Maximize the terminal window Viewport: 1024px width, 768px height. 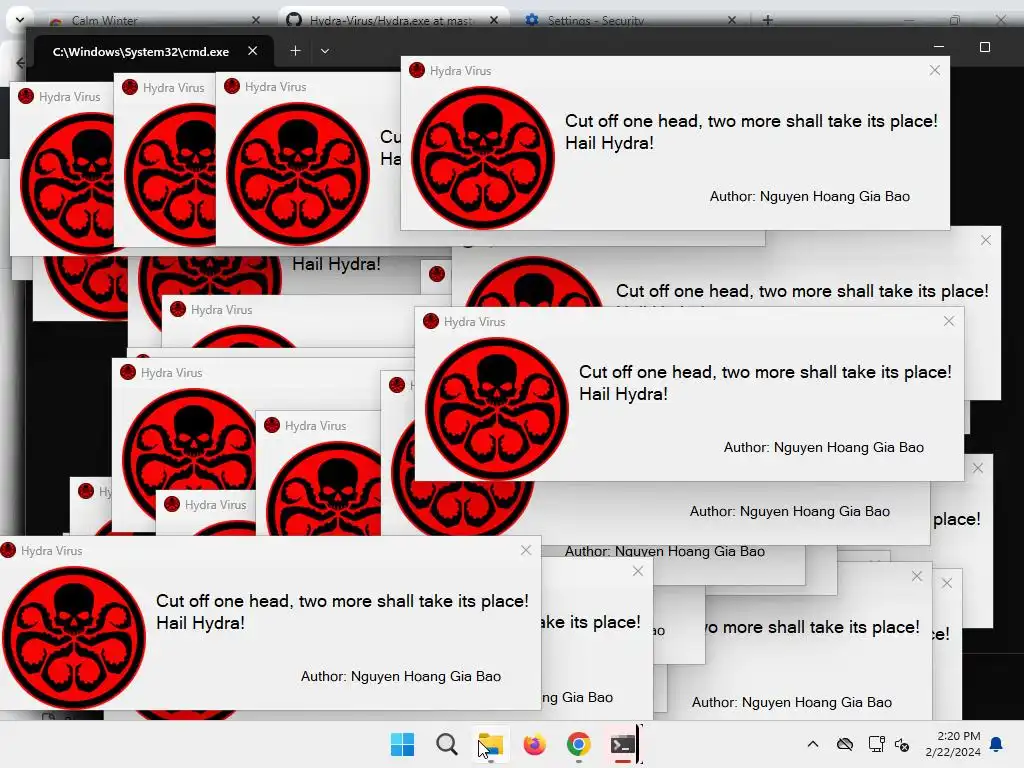985,47
